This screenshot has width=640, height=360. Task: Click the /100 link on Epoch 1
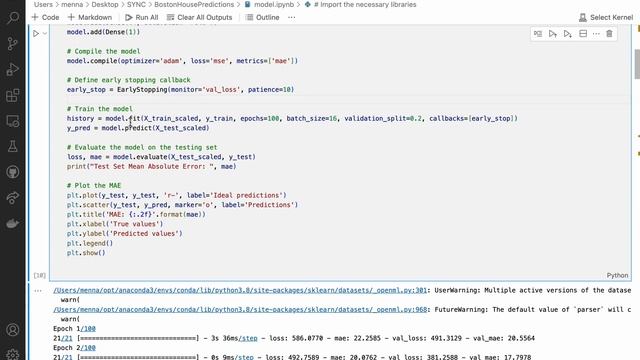[x=88, y=329]
